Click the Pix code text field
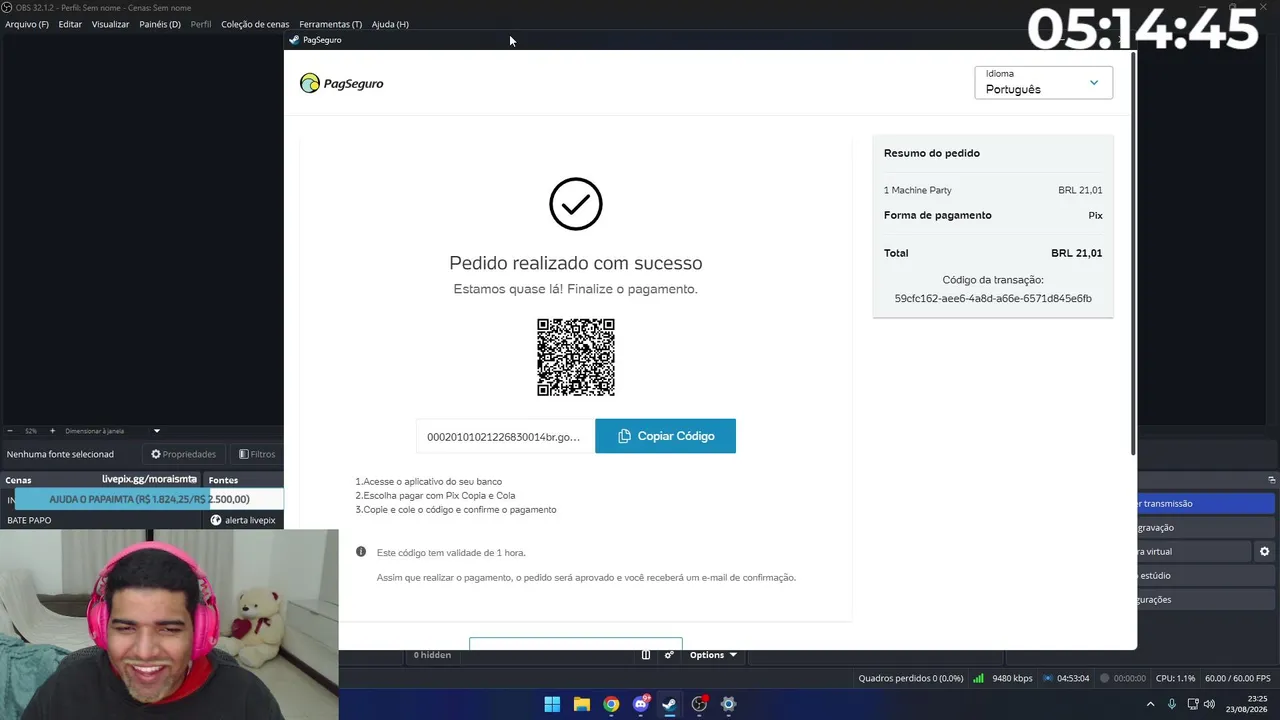1280x720 pixels. [505, 436]
